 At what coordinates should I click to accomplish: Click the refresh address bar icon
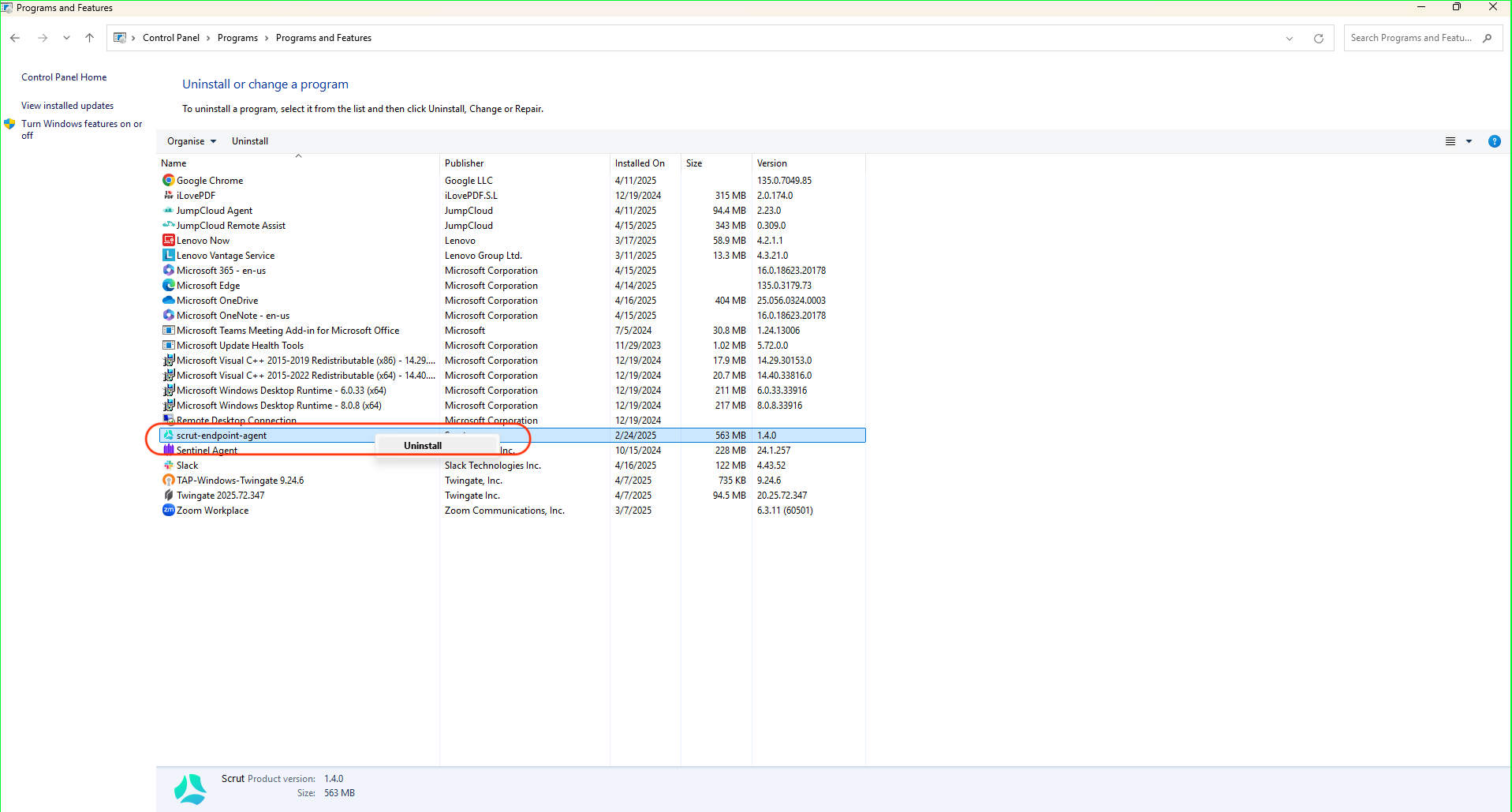[1318, 38]
